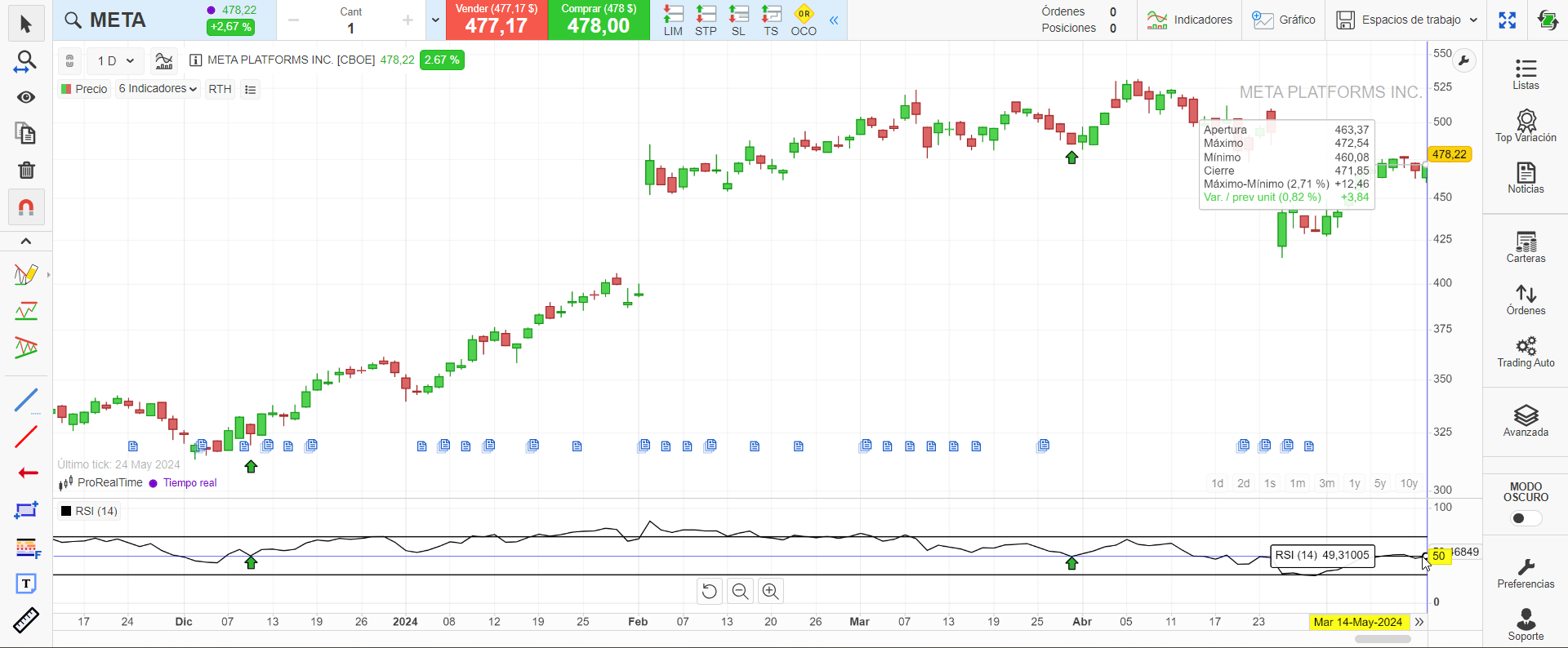Increase quantity with plus button
The width and height of the screenshot is (1568, 648).
point(408,20)
